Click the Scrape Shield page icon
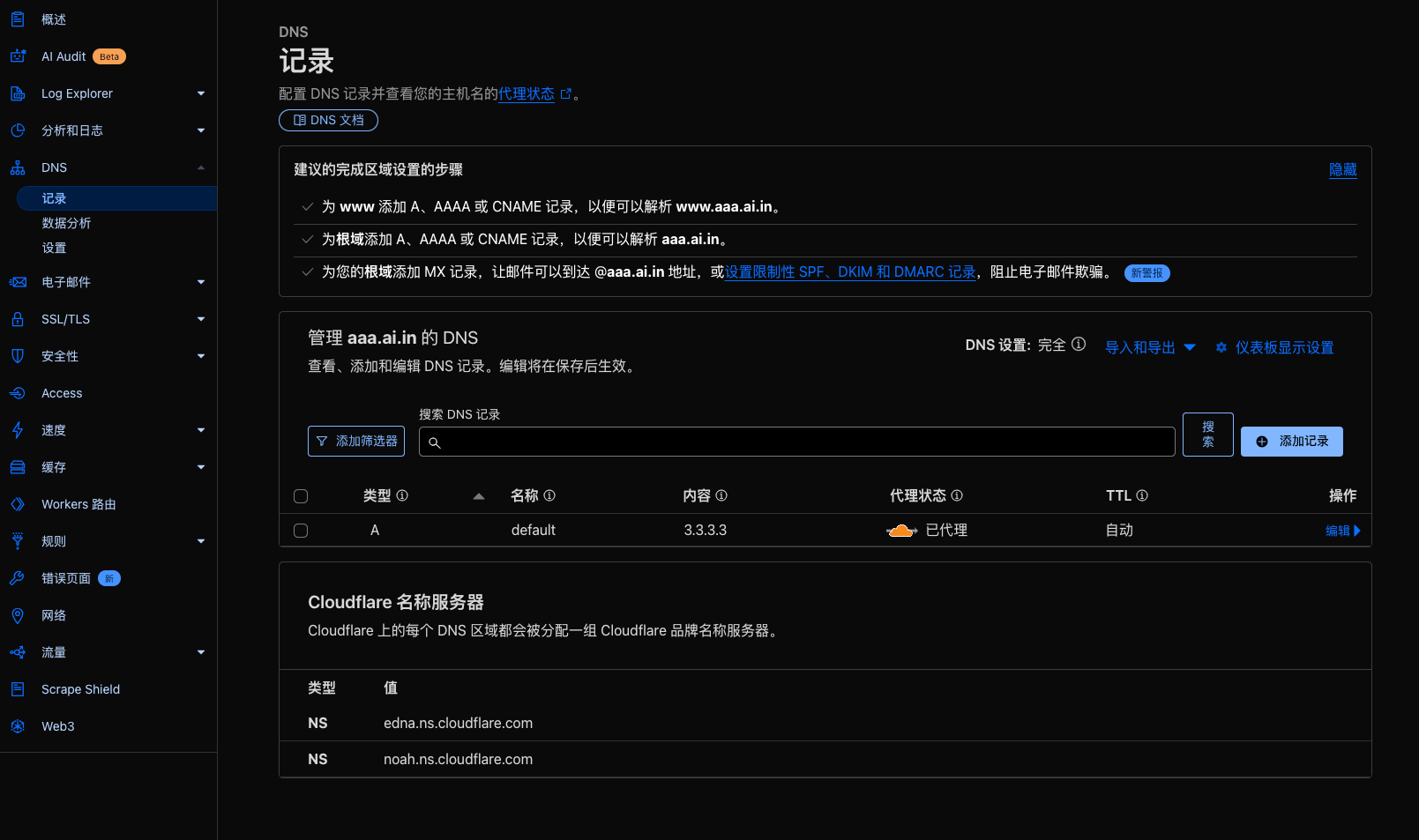This screenshot has width=1419, height=840. [18, 689]
